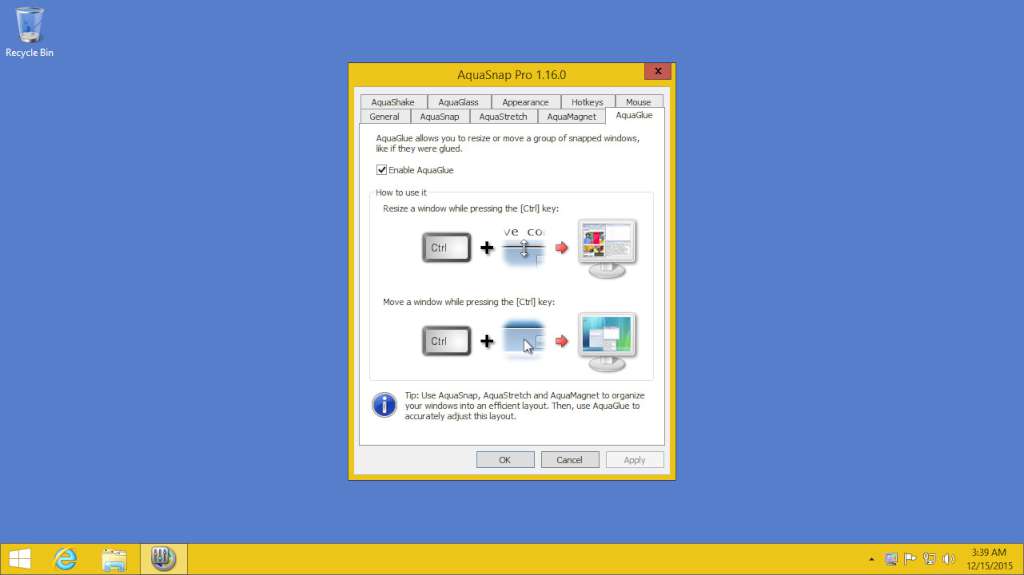Show hidden tray icons arrow
The width and height of the screenshot is (1024, 575).
pyautogui.click(x=871, y=559)
